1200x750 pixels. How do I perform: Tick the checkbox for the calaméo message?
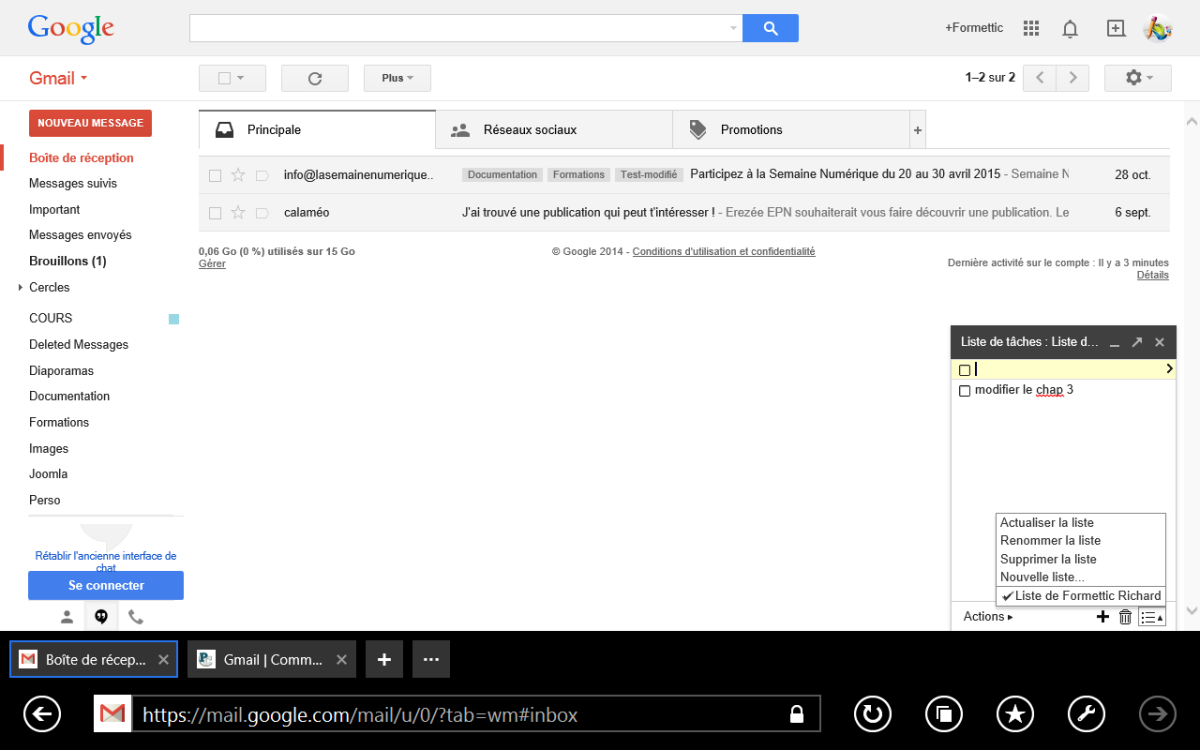[215, 213]
